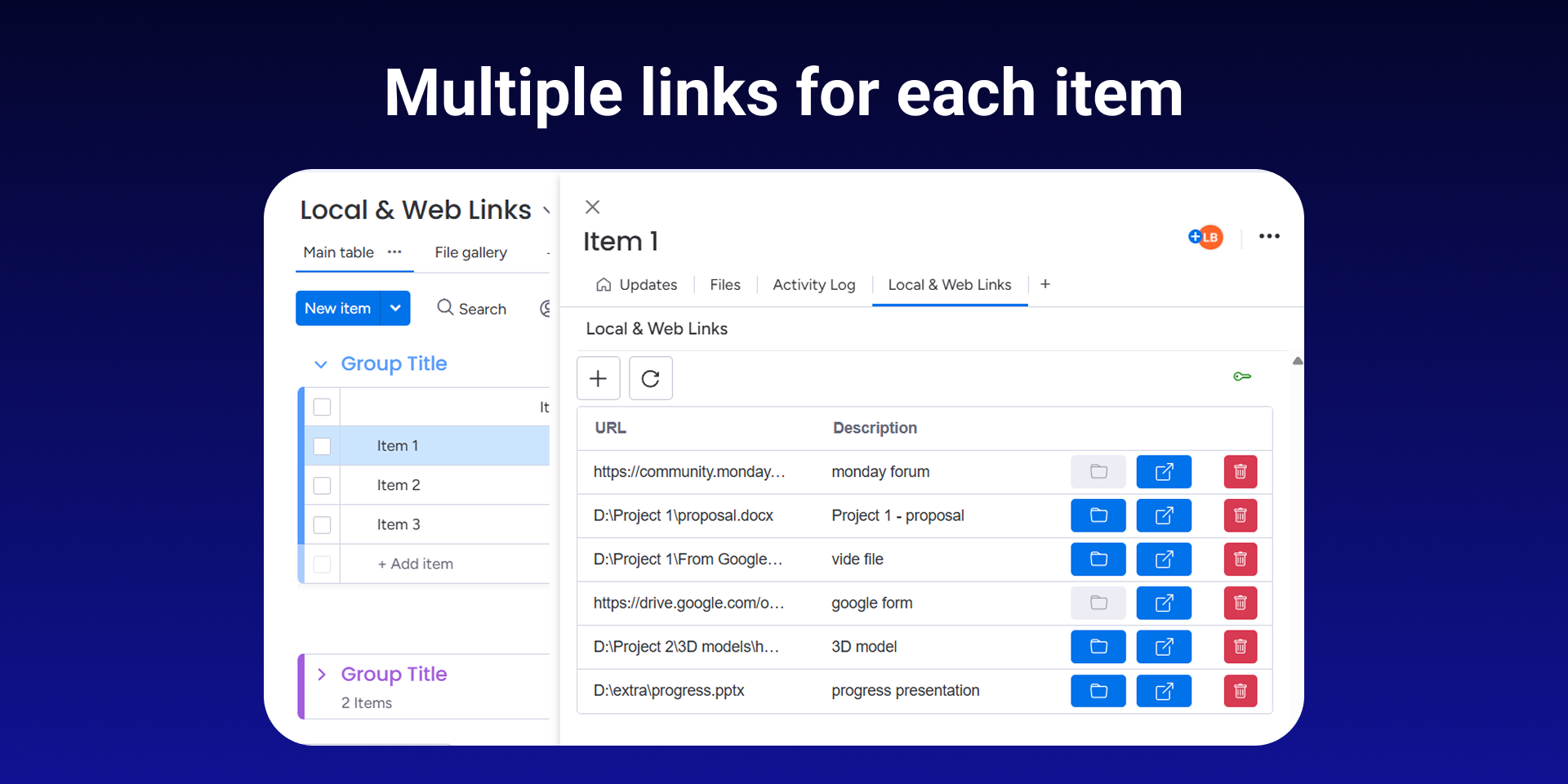Switch to the File gallery view
Viewport: 1568px width, 784px height.
(x=470, y=252)
